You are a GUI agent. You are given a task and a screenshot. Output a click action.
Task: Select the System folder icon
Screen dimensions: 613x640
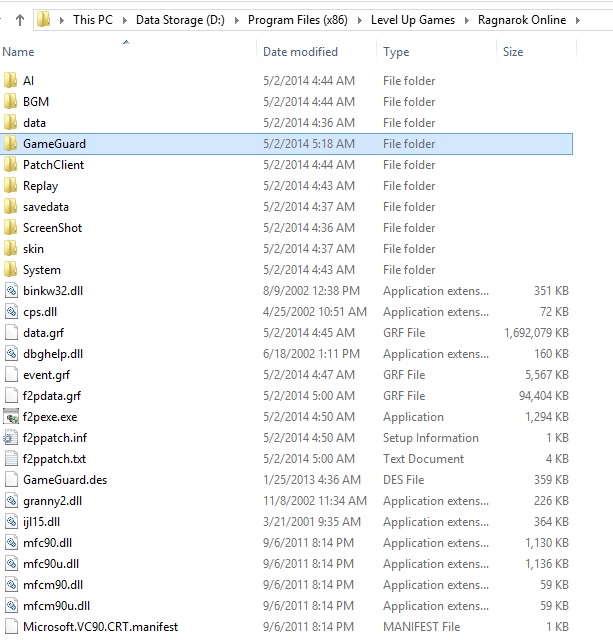tap(11, 269)
